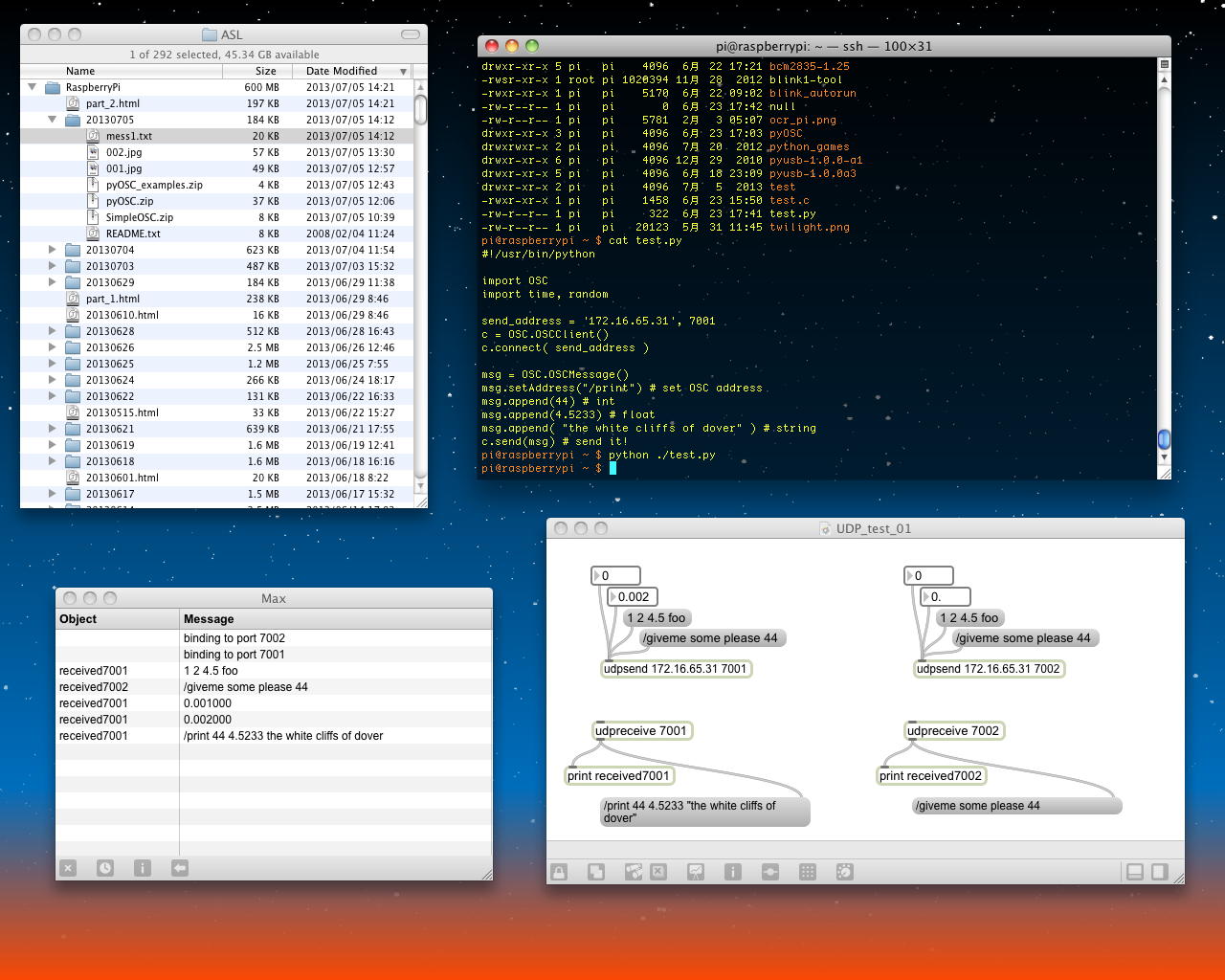Open info icon in Max console window
1225x980 pixels.
pyautogui.click(x=143, y=868)
